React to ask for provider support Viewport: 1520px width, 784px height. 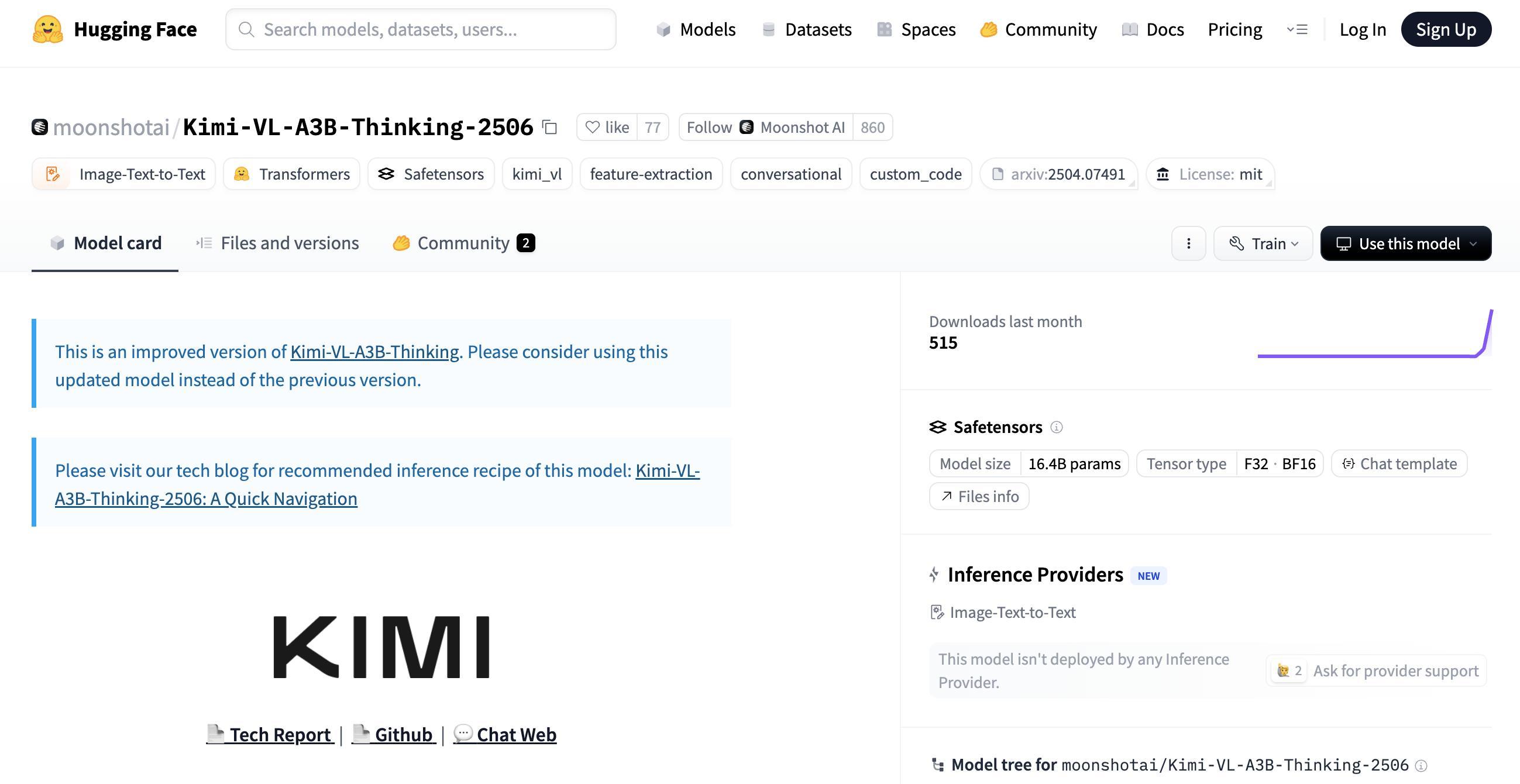point(1289,670)
